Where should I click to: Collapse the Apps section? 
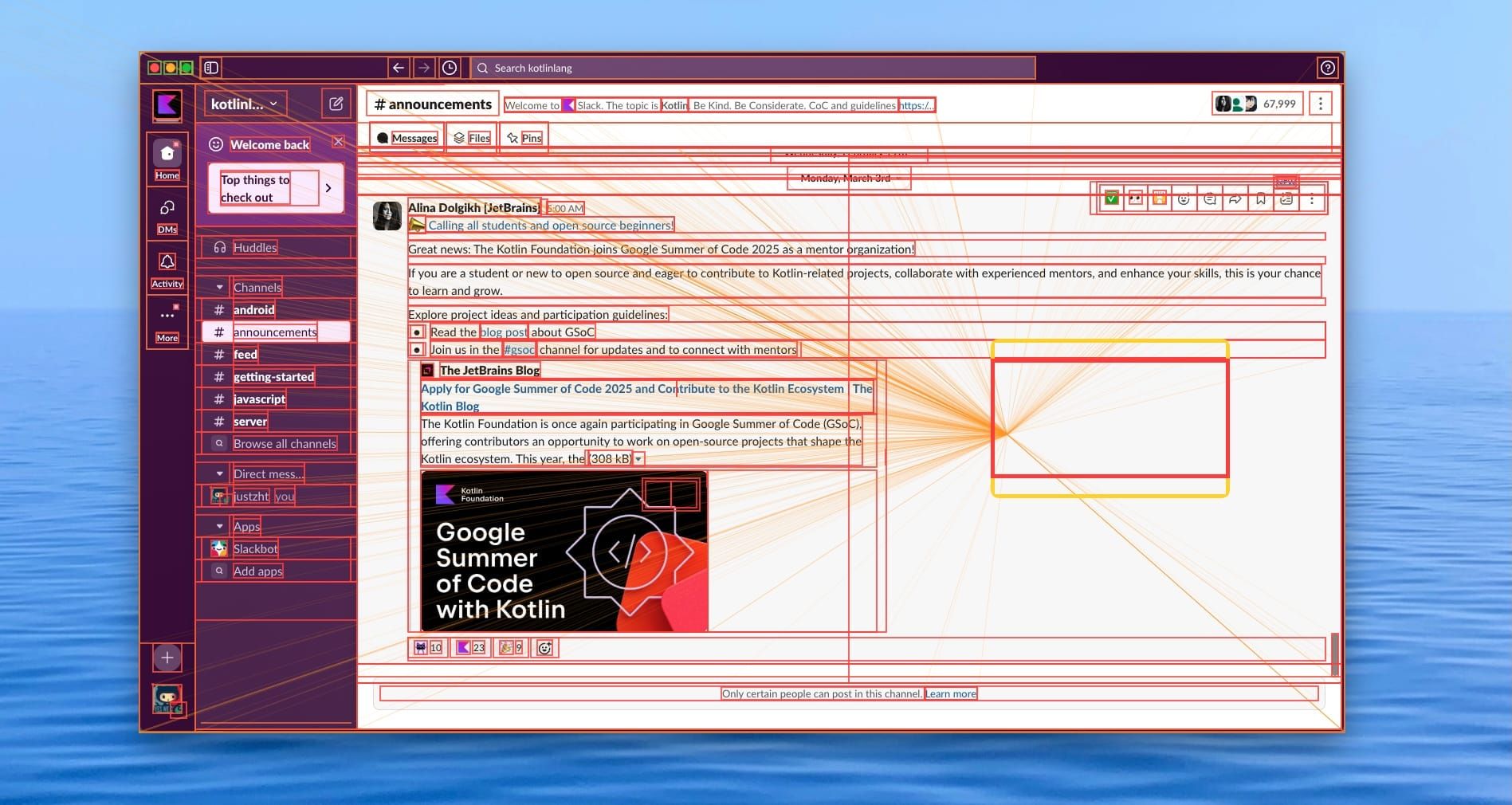tap(220, 526)
